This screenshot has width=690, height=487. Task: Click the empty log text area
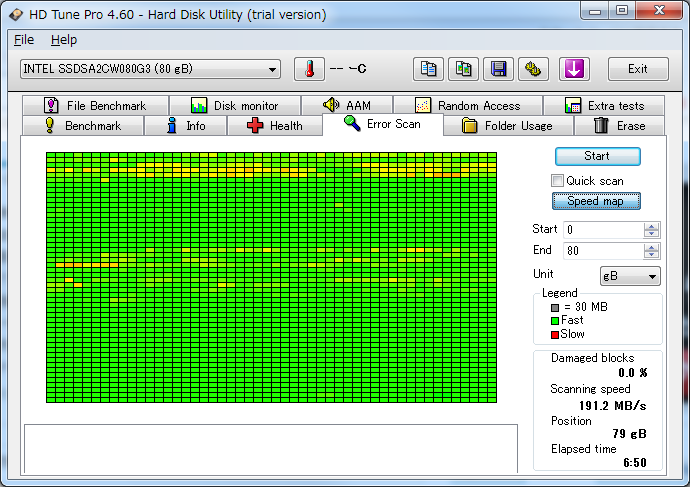[x=271, y=449]
